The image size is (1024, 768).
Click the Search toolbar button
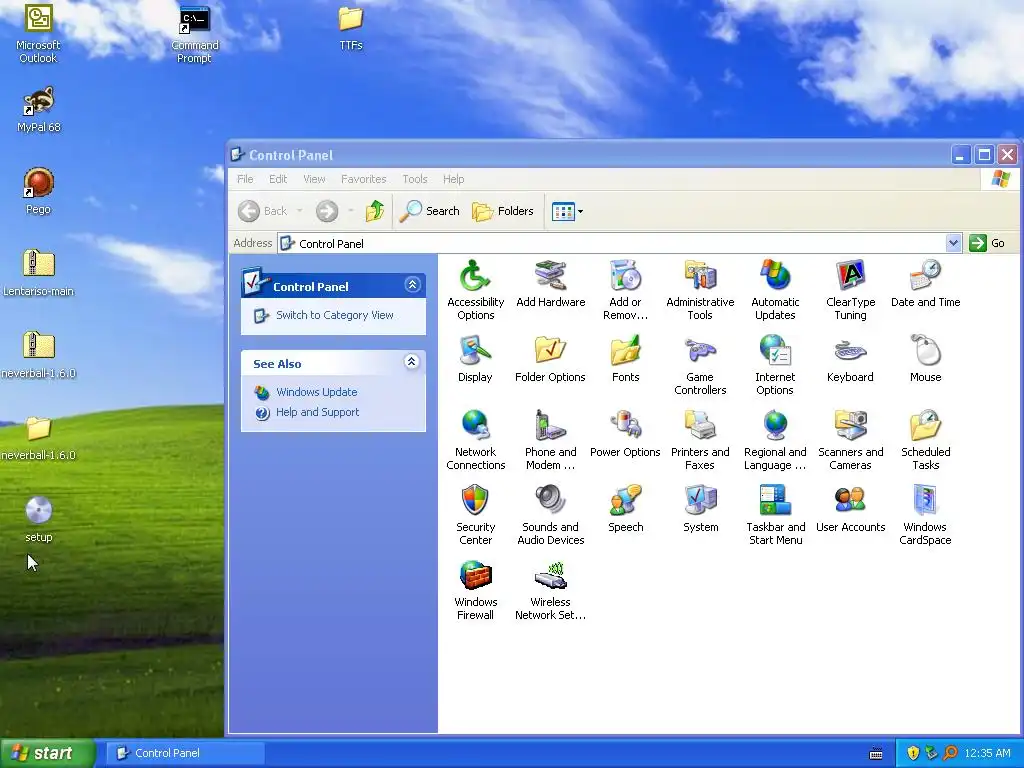[x=429, y=211]
